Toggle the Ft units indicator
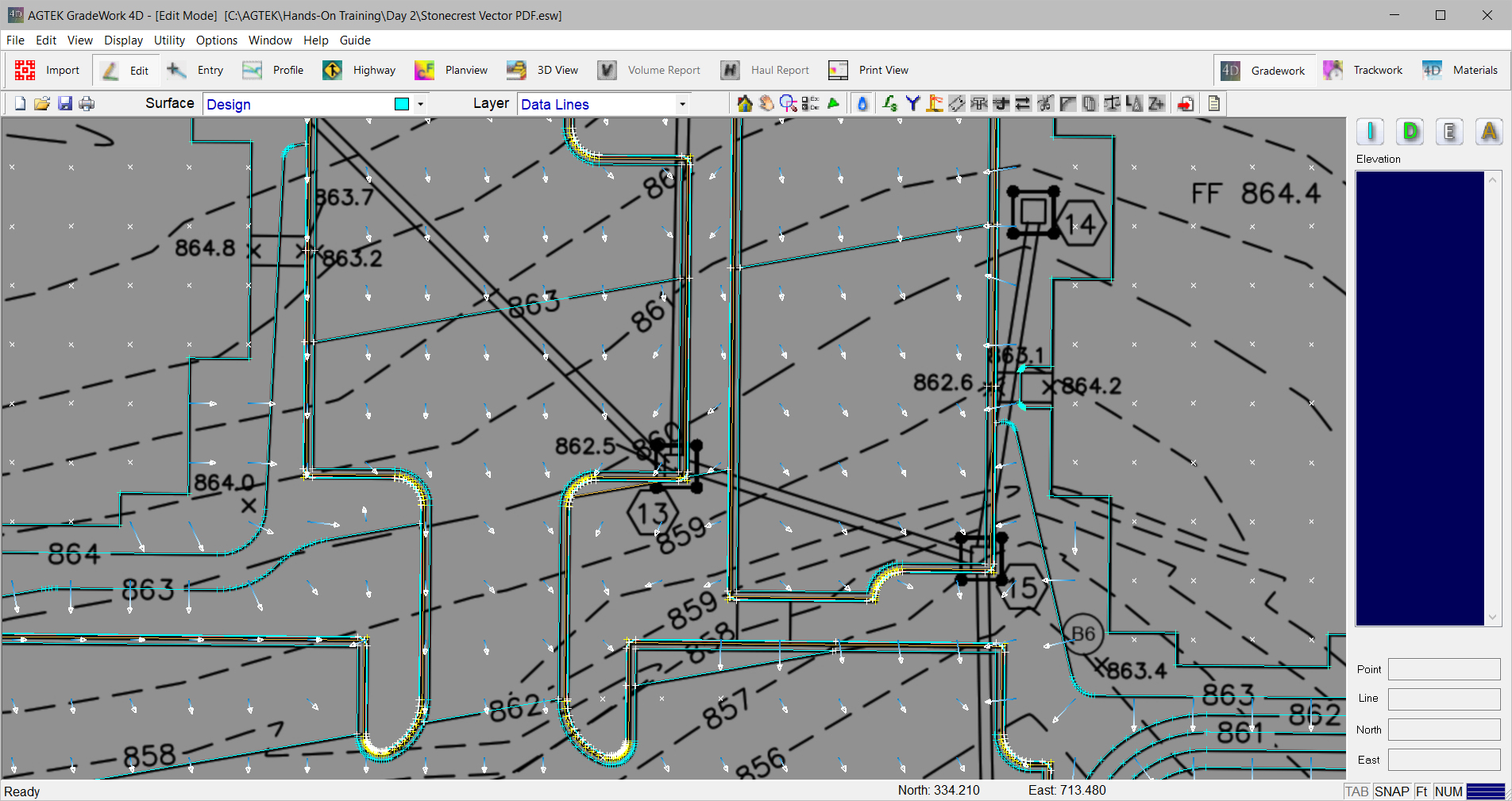 [1421, 791]
